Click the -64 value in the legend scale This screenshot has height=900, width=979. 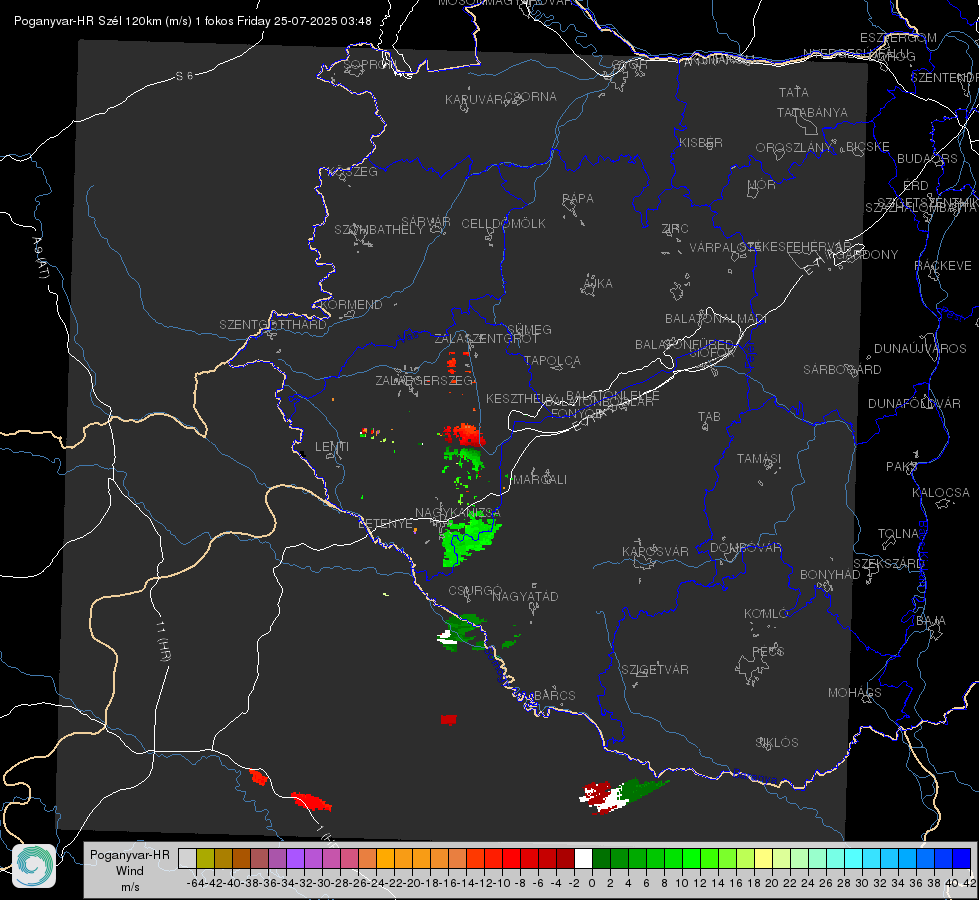pyautogui.click(x=195, y=883)
